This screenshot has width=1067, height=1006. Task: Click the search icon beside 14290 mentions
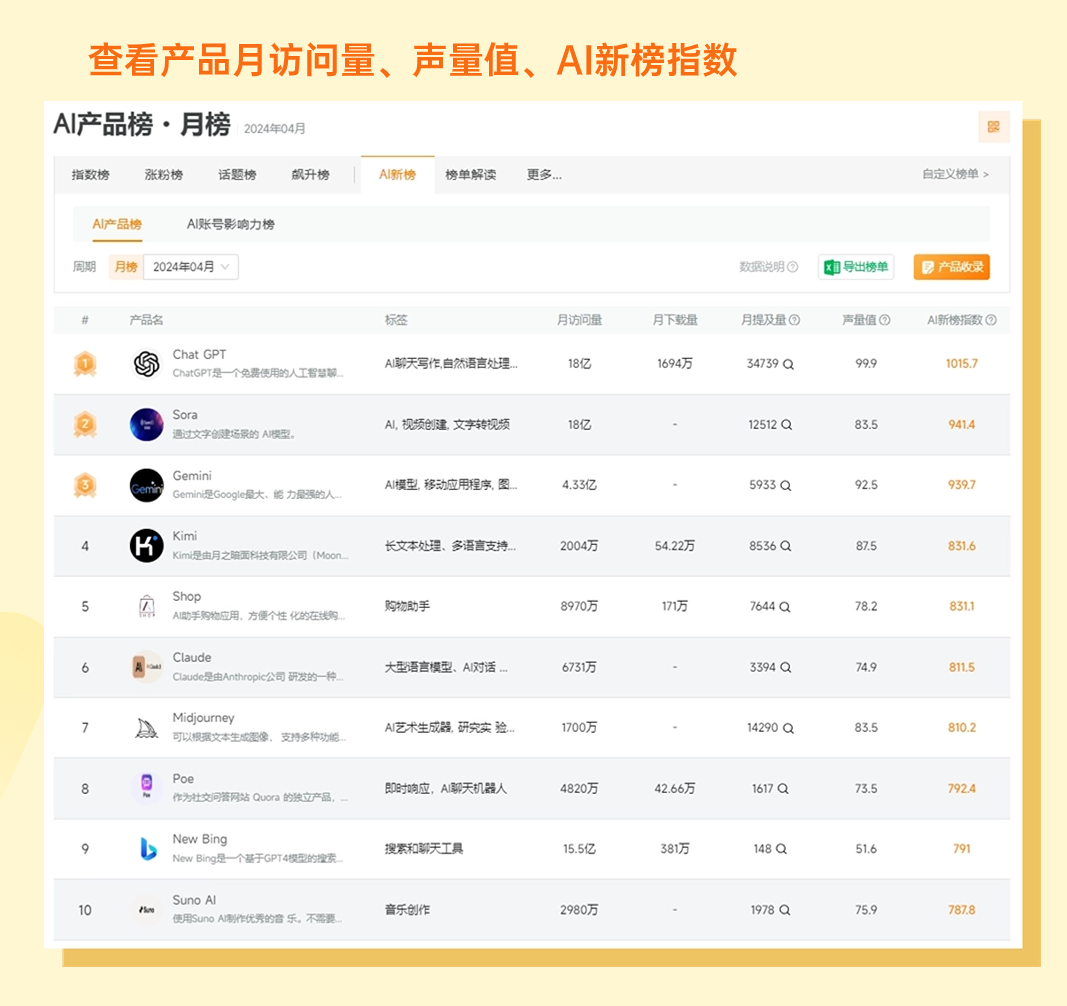(788, 728)
